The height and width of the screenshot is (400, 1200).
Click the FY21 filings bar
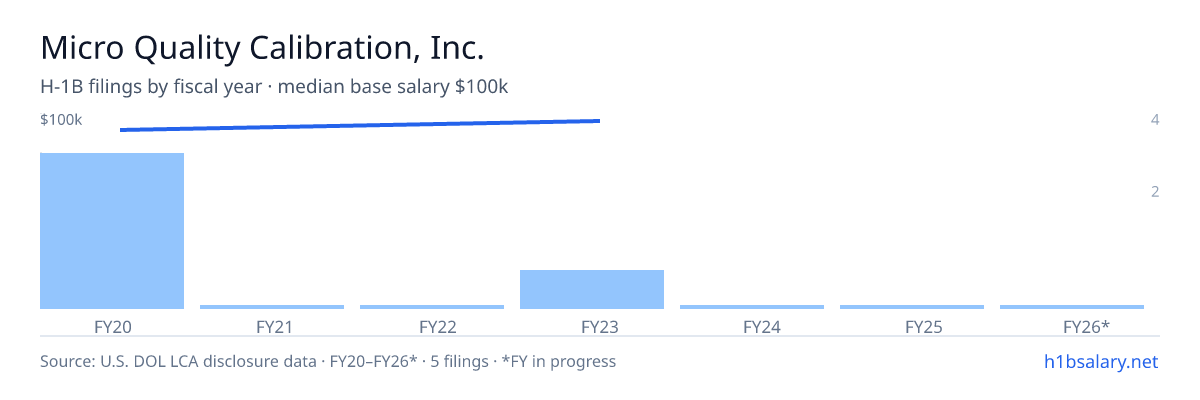point(272,307)
